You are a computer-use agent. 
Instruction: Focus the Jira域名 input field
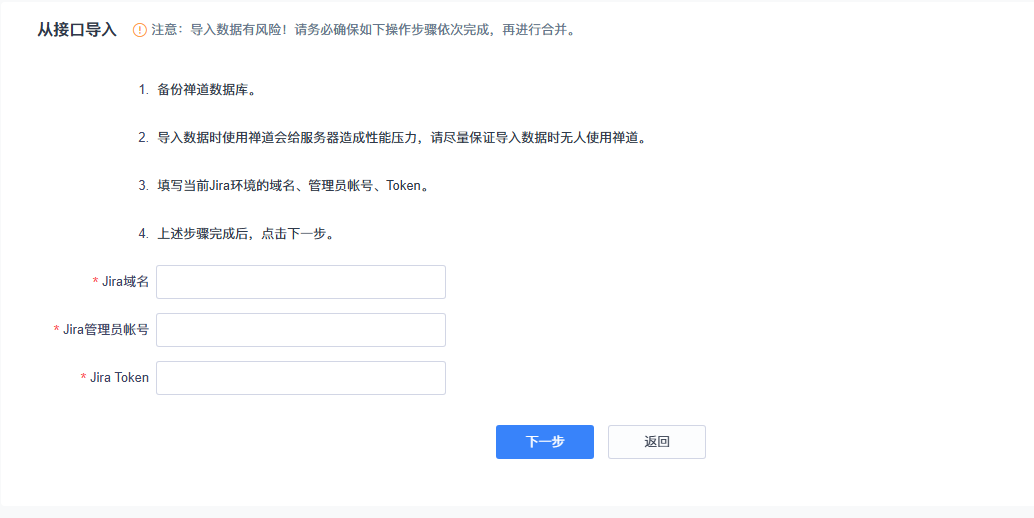point(300,282)
